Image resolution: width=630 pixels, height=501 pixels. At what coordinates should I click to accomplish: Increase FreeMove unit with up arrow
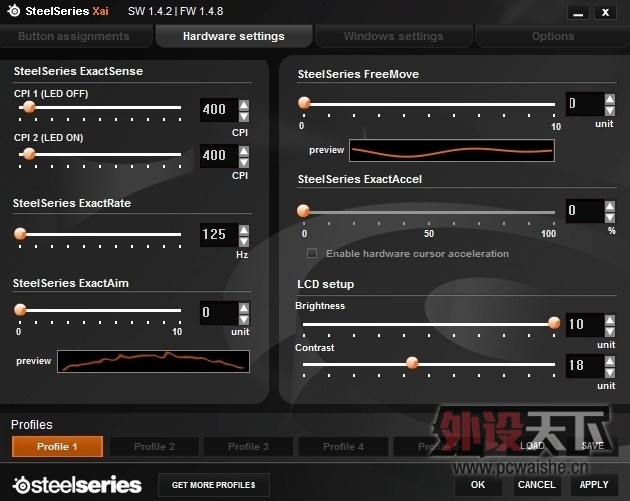(610, 99)
